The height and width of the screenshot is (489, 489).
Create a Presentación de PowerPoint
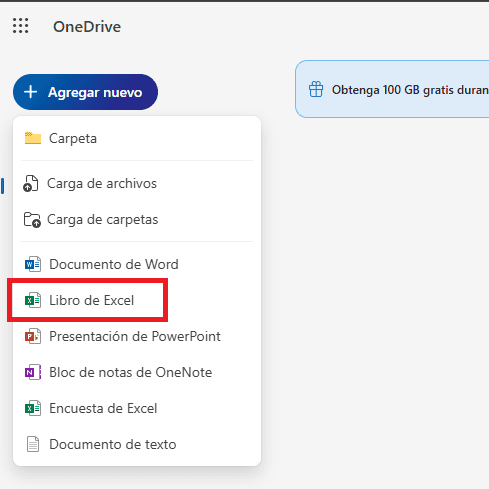click(x=137, y=336)
